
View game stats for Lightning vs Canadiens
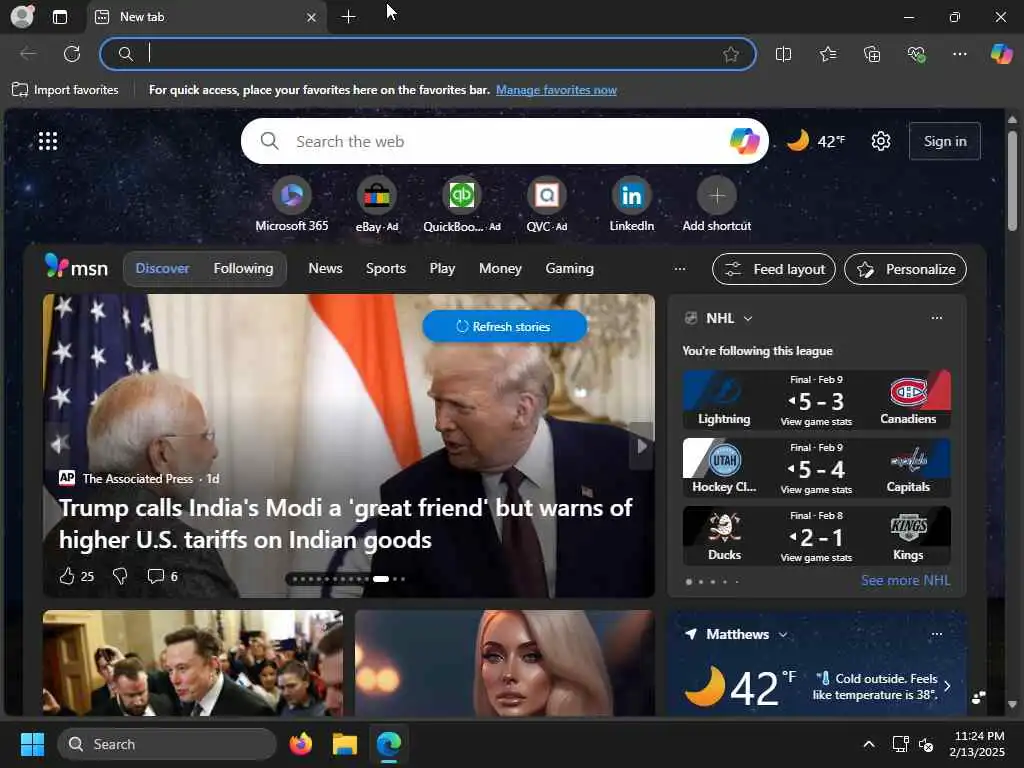[x=816, y=422]
